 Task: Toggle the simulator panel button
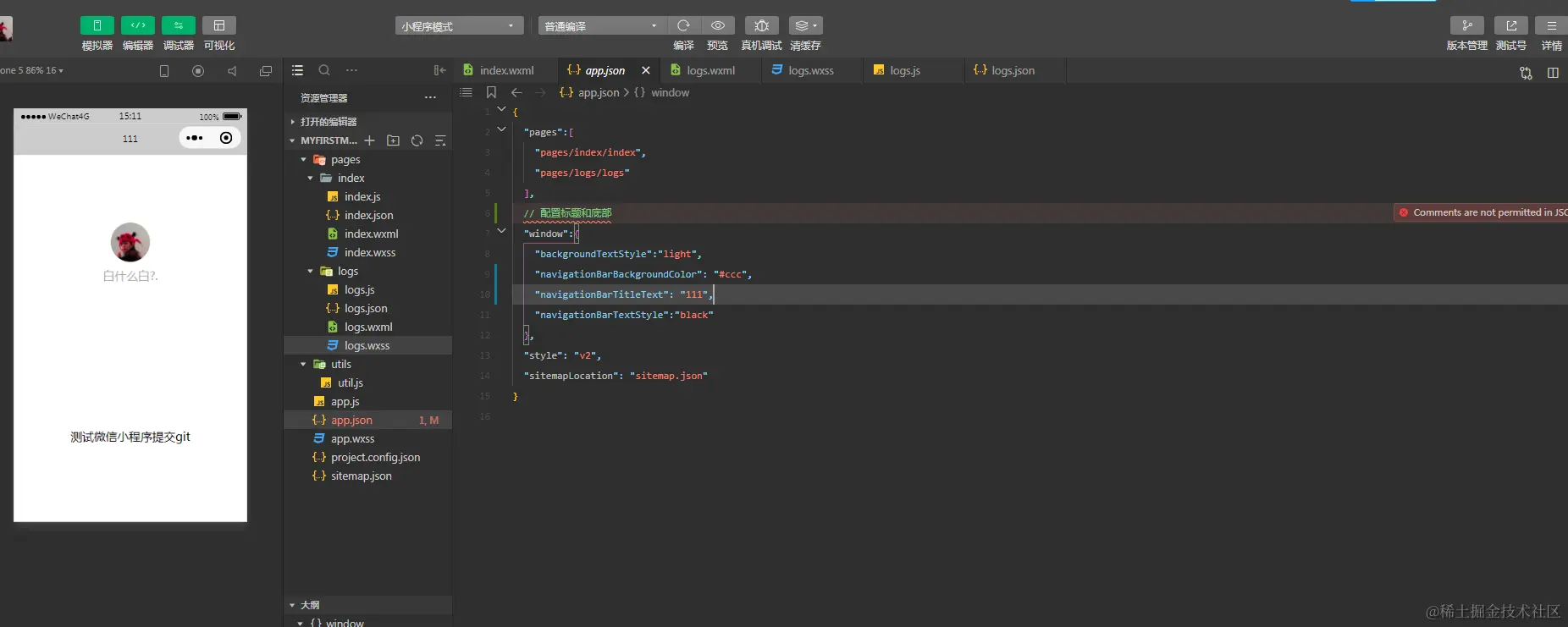pyautogui.click(x=97, y=25)
